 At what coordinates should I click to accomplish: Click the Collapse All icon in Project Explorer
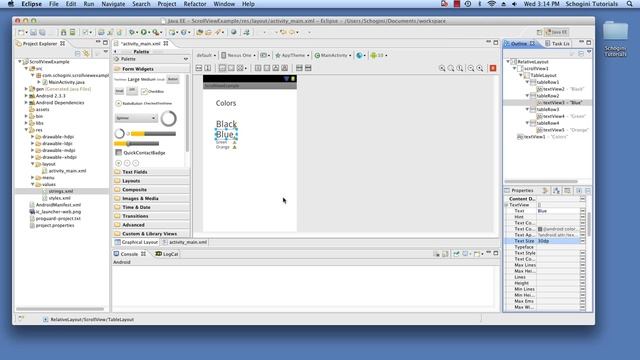(78, 53)
